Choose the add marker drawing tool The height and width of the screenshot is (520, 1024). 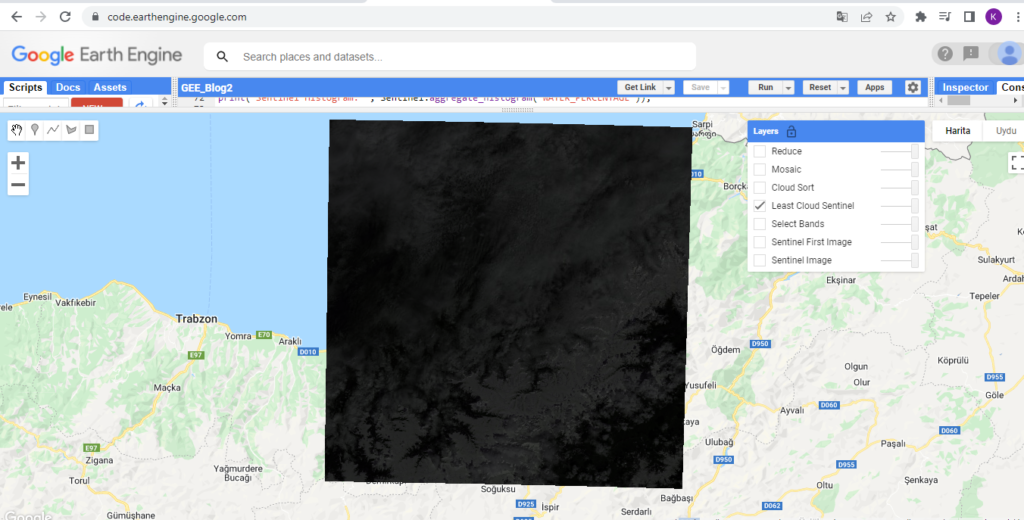click(35, 130)
